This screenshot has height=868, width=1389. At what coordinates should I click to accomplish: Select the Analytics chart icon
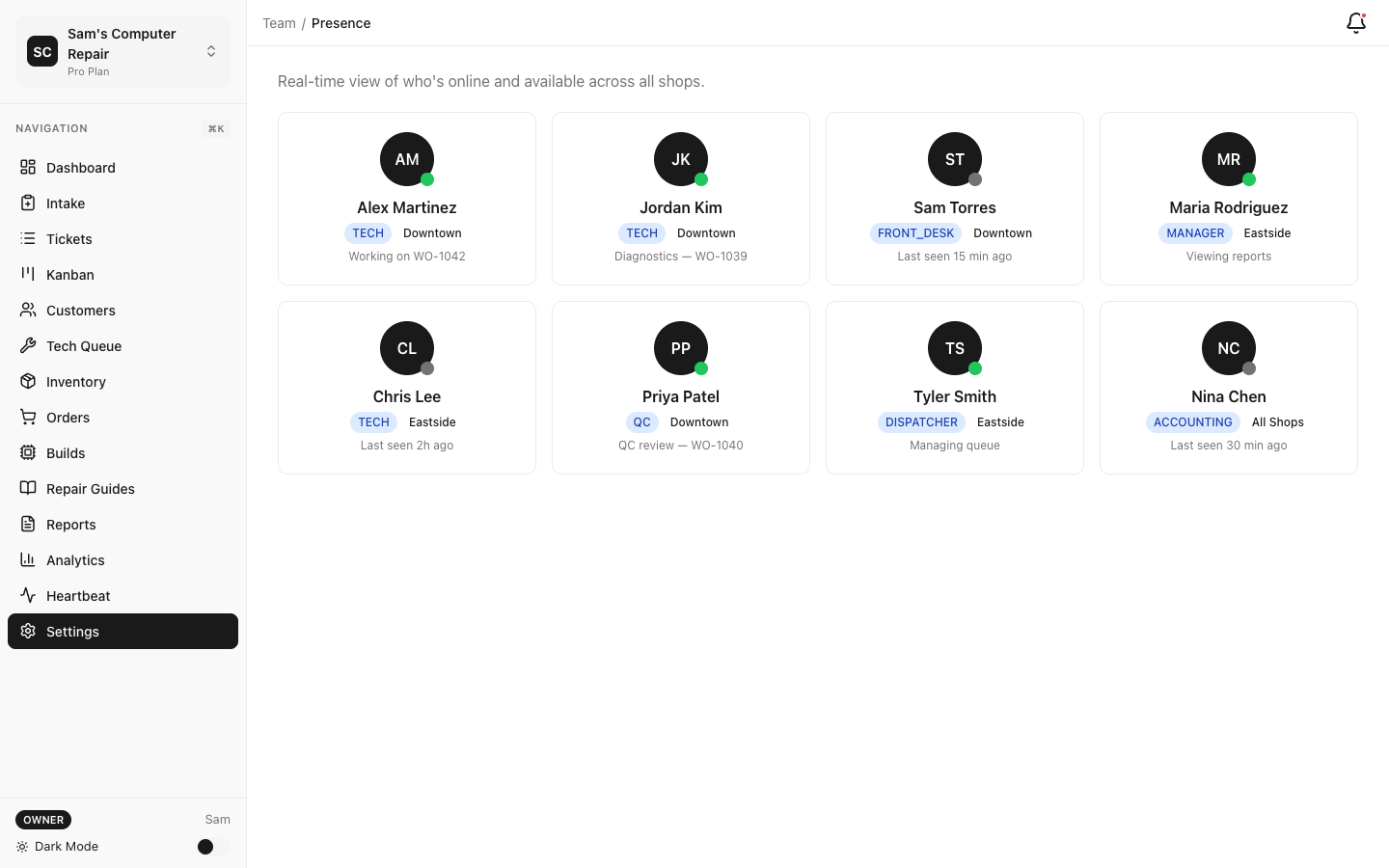coord(27,559)
